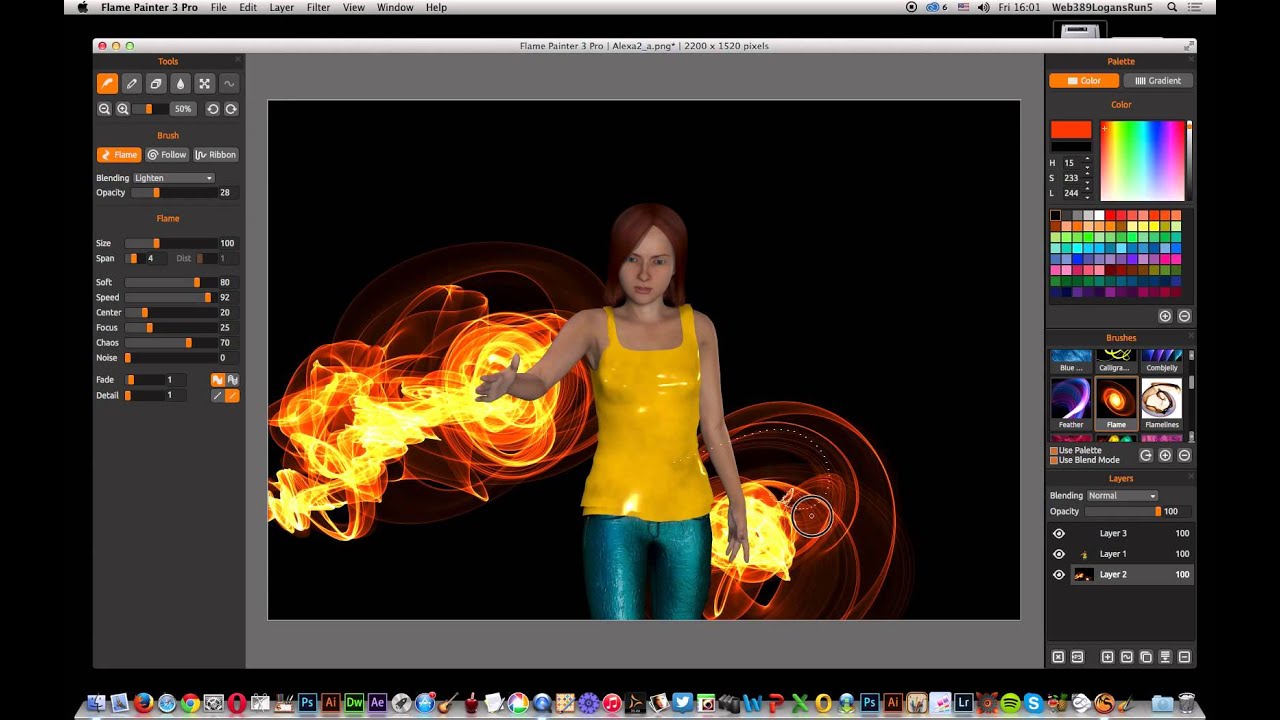
Task: Open the Filter menu
Action: tap(319, 7)
